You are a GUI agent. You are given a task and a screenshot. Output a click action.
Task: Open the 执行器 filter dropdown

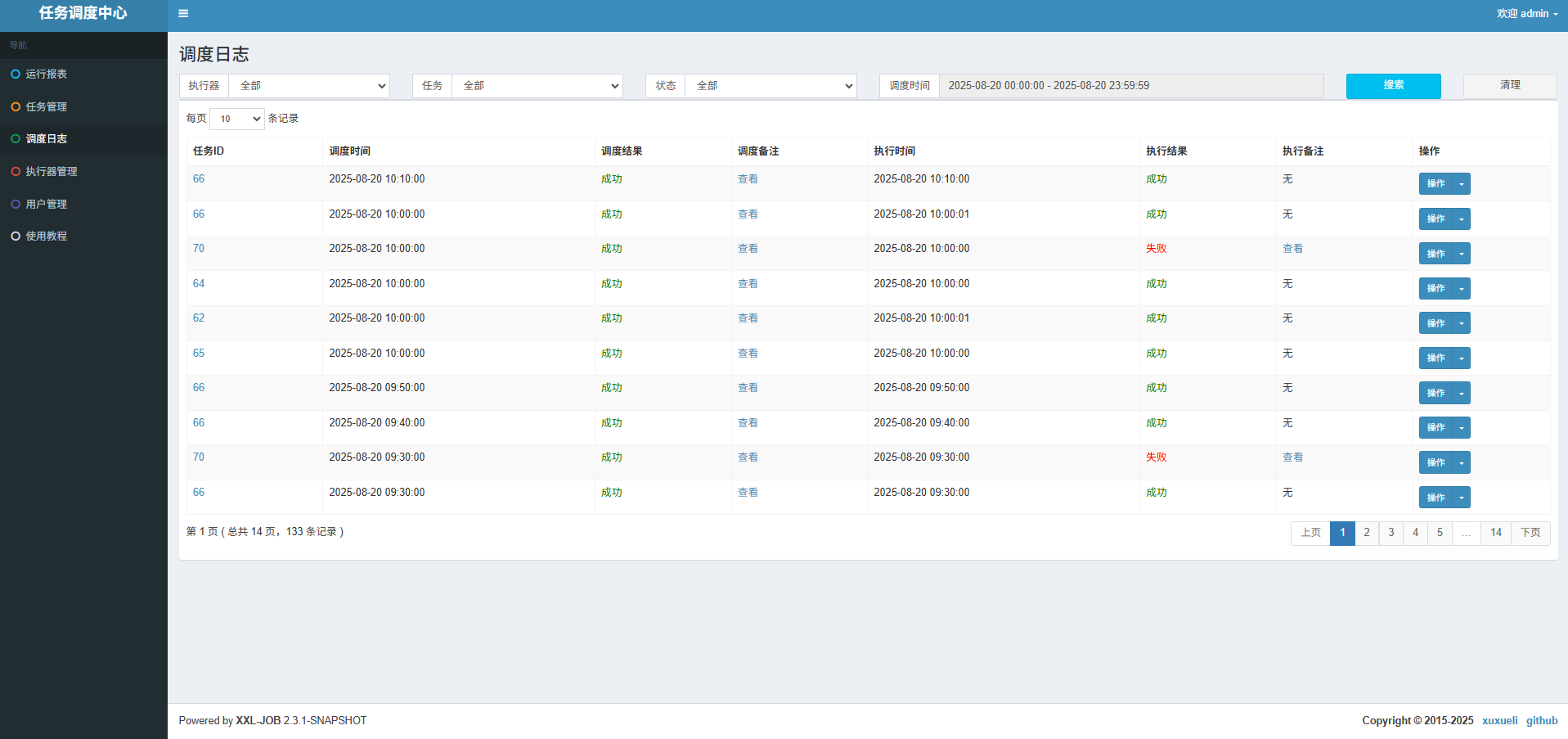tap(309, 86)
